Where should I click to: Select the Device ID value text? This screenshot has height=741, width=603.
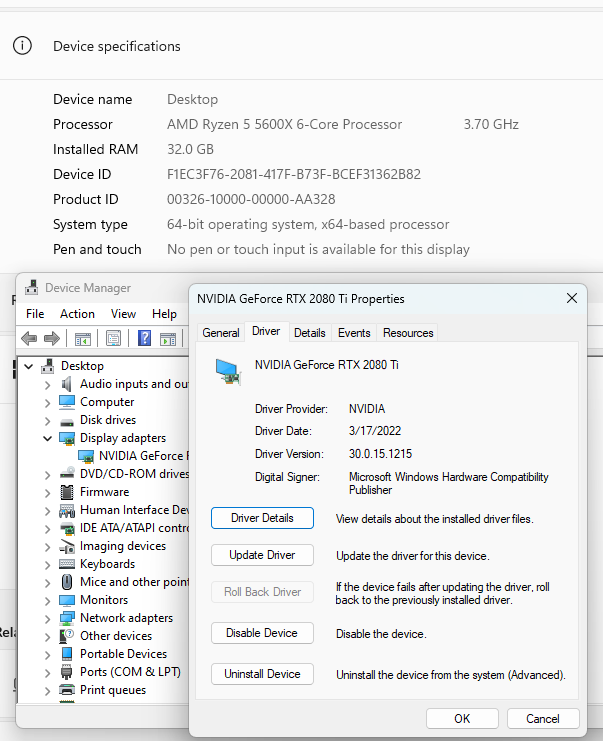[293, 174]
